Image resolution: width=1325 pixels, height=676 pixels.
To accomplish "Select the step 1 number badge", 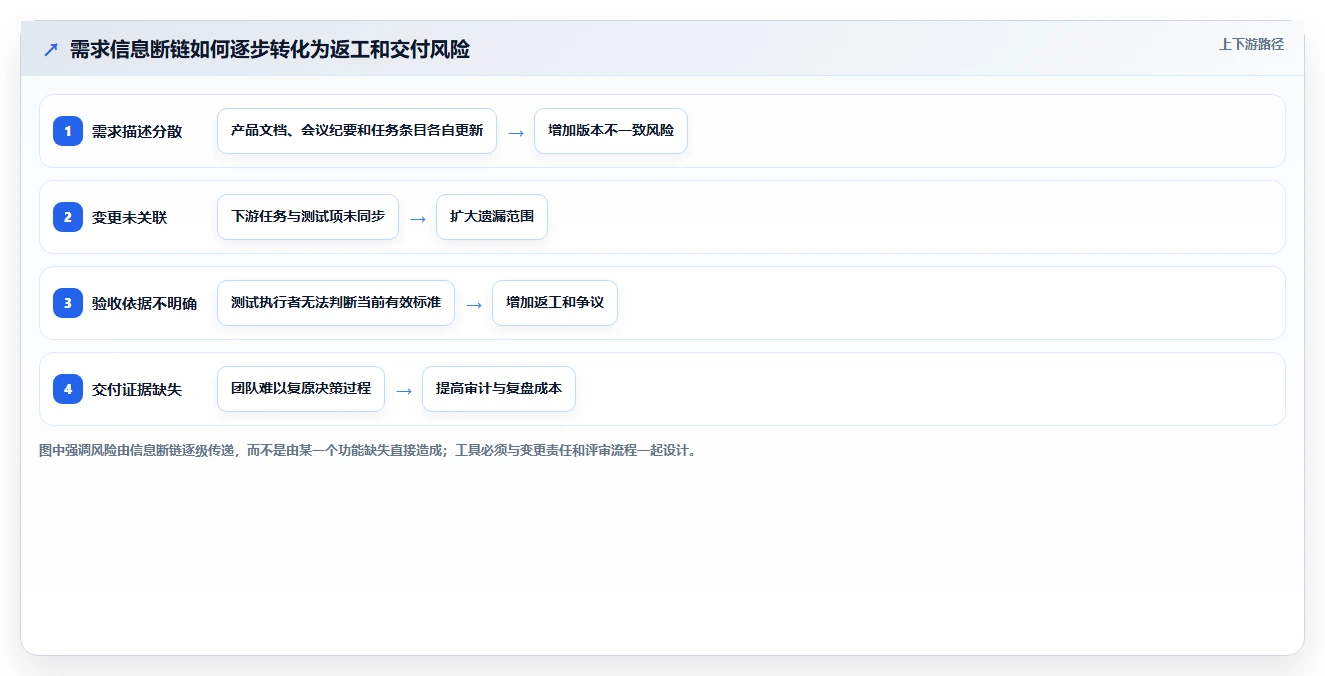I will click(68, 131).
